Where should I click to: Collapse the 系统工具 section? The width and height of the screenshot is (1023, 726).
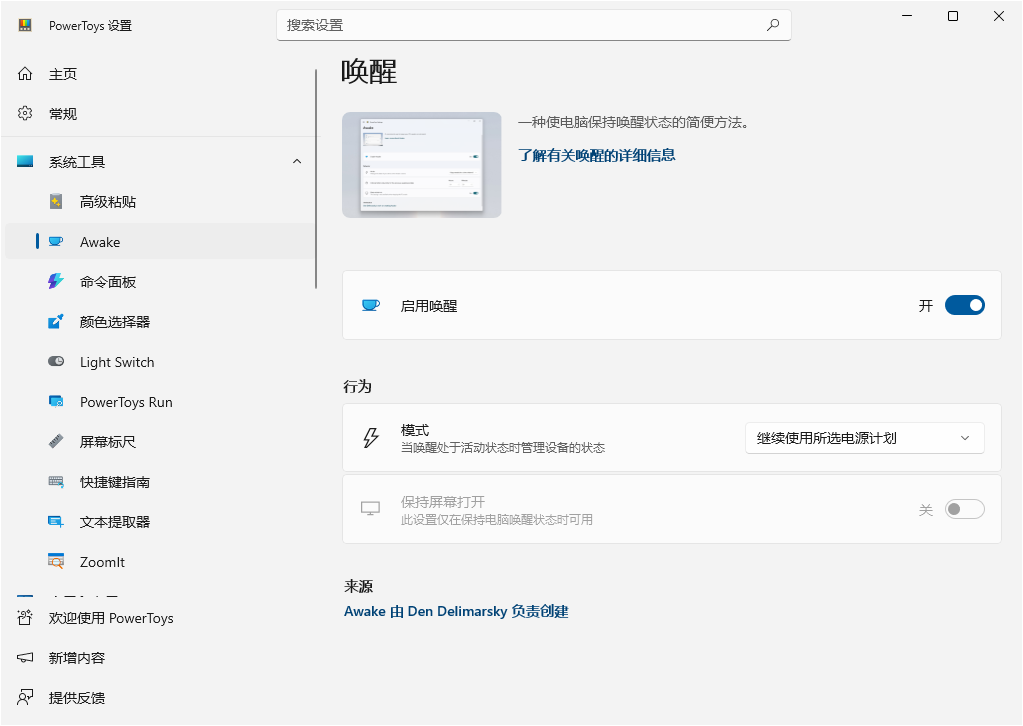[x=296, y=160]
